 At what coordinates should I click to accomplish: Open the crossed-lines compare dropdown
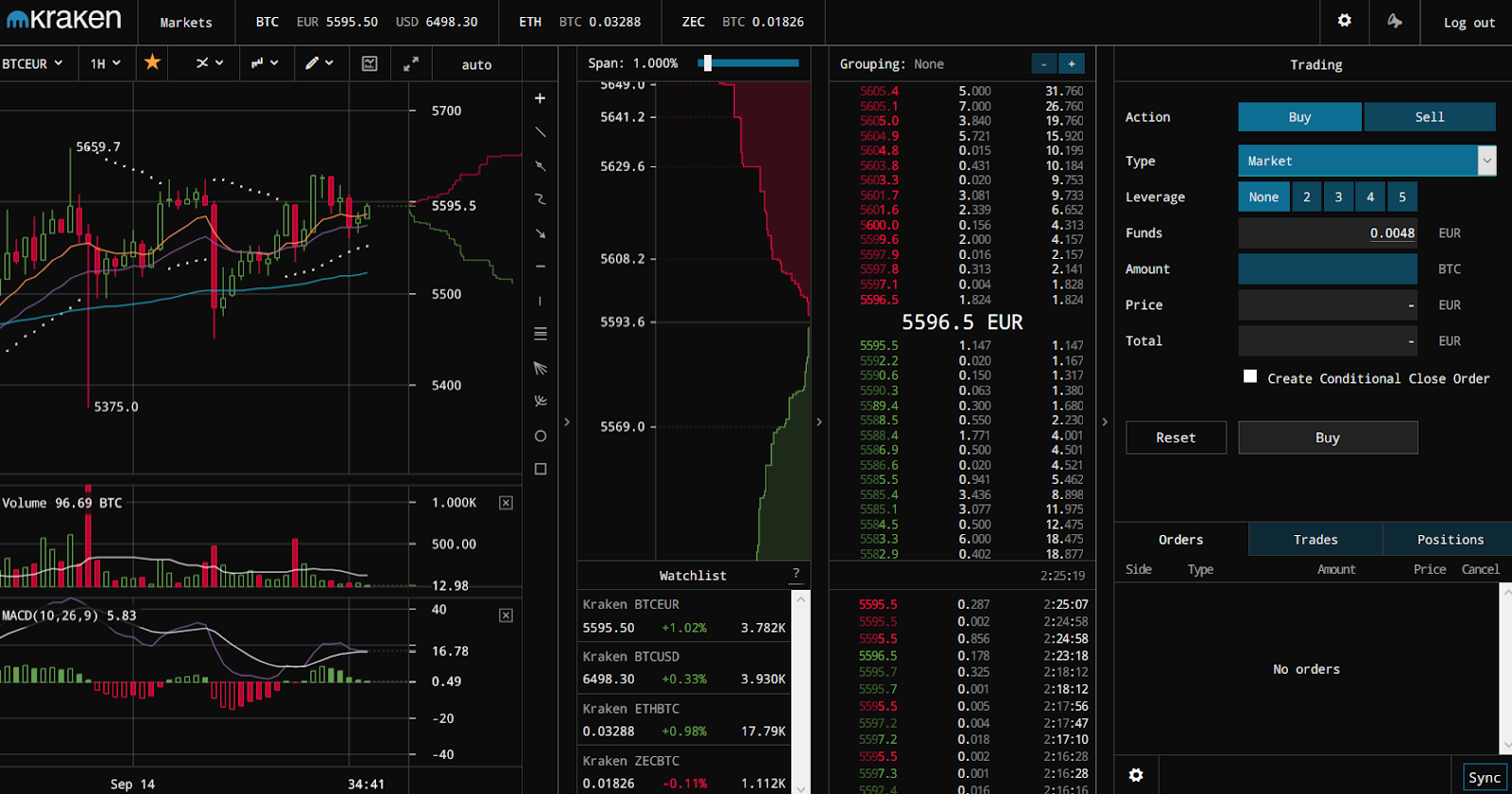[210, 63]
